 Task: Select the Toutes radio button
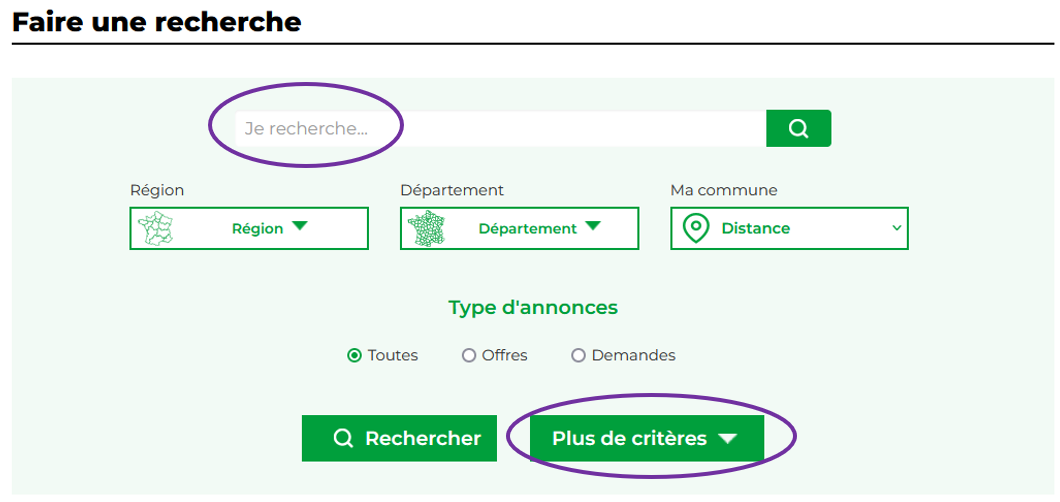(x=354, y=355)
